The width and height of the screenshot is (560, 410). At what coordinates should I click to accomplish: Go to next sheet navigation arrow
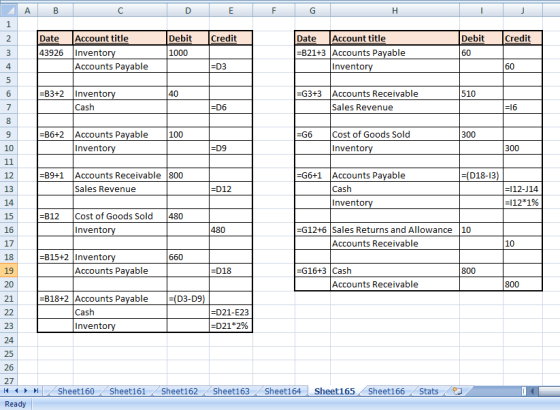coord(26,391)
